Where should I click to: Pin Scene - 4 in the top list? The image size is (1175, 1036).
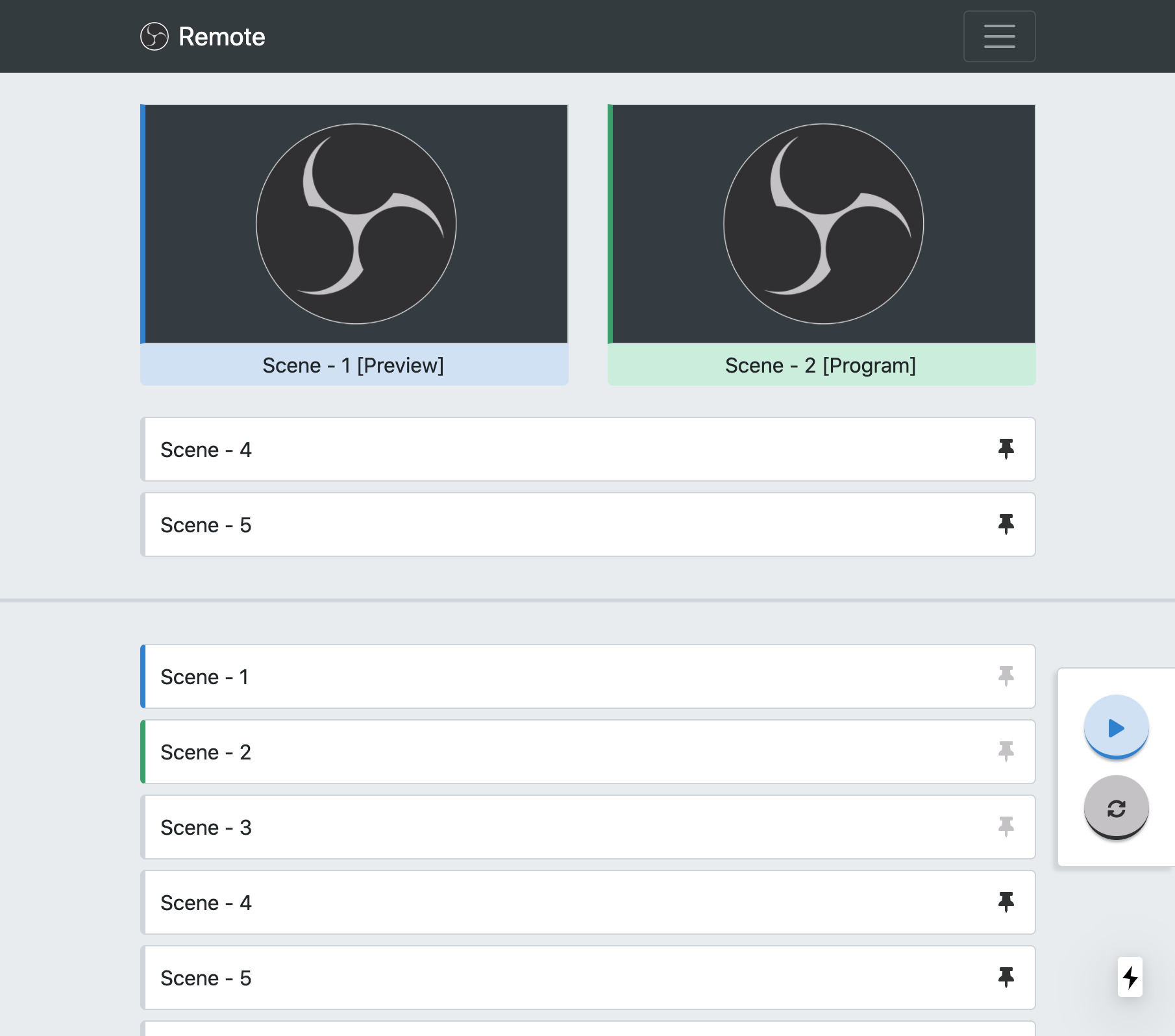point(1007,449)
